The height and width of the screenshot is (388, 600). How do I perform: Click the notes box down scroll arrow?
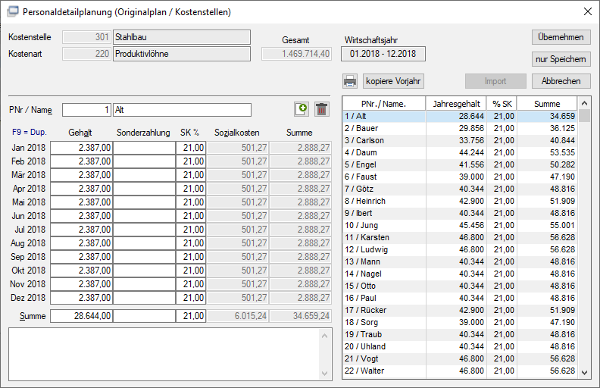(324, 373)
